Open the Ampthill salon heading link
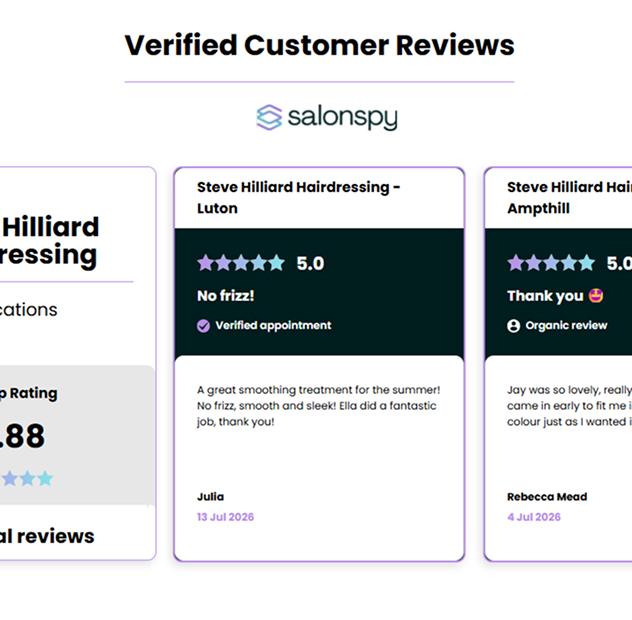Image resolution: width=632 pixels, height=620 pixels. click(569, 198)
